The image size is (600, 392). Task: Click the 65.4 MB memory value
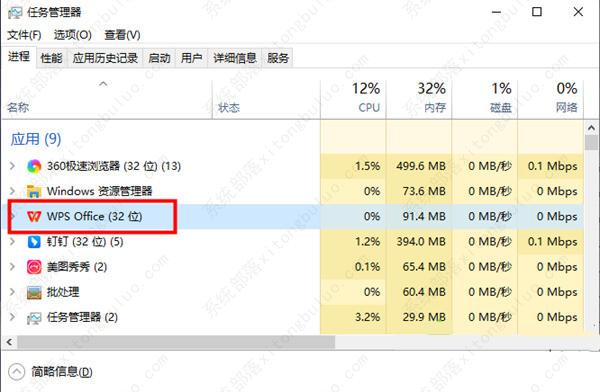coord(424,267)
